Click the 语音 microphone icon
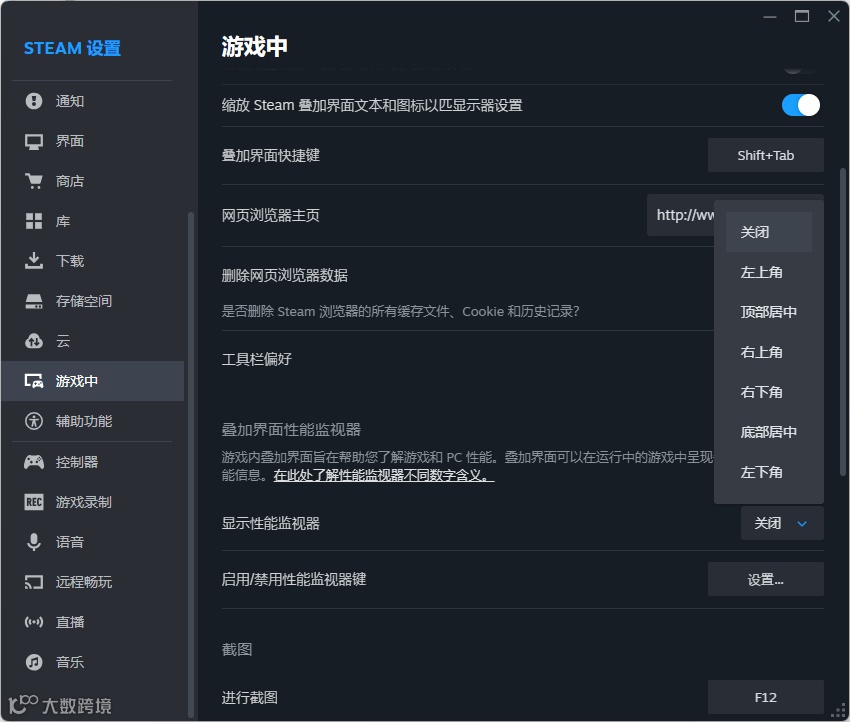The image size is (850, 722). coord(34,542)
